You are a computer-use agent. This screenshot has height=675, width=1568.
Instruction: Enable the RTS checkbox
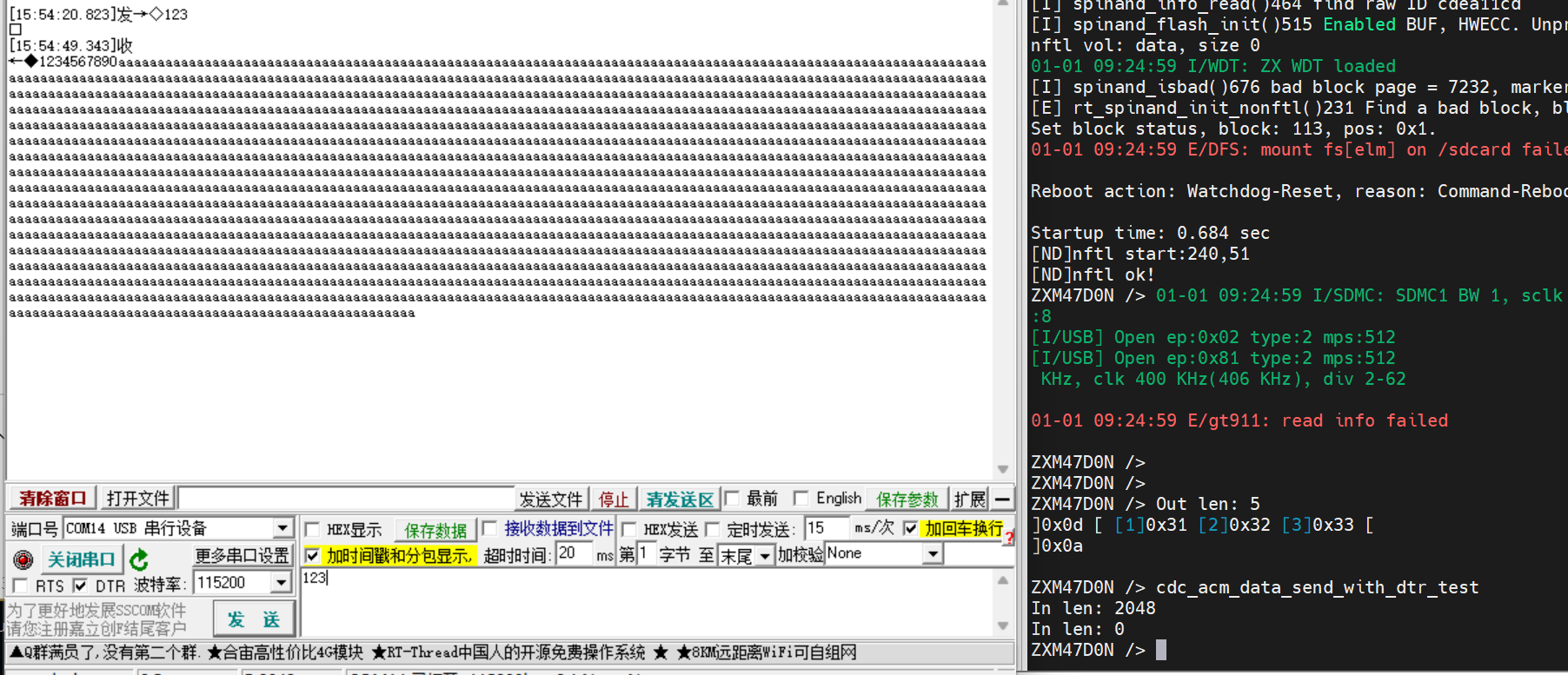pyautogui.click(x=20, y=586)
